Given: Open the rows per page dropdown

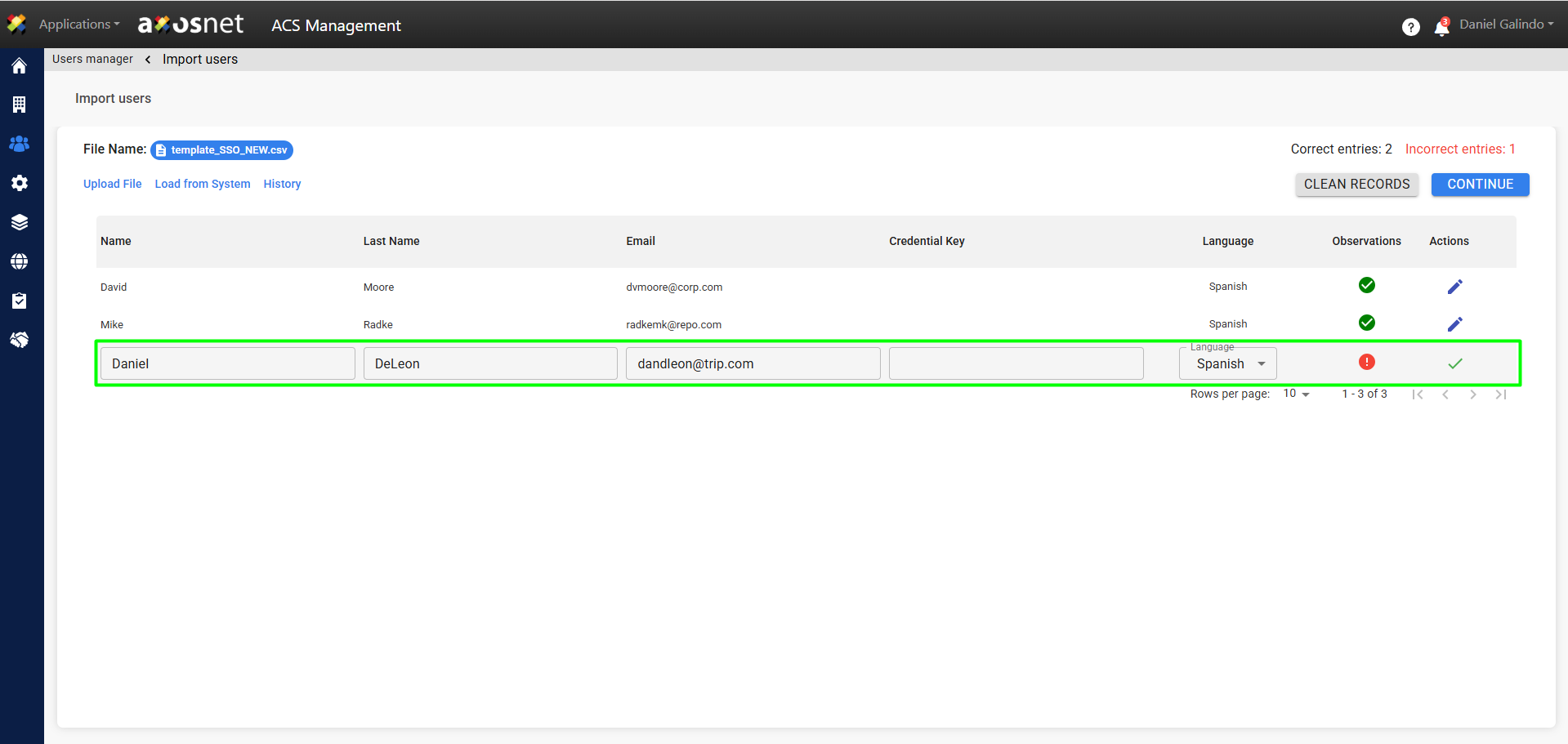Looking at the screenshot, I should [1296, 394].
